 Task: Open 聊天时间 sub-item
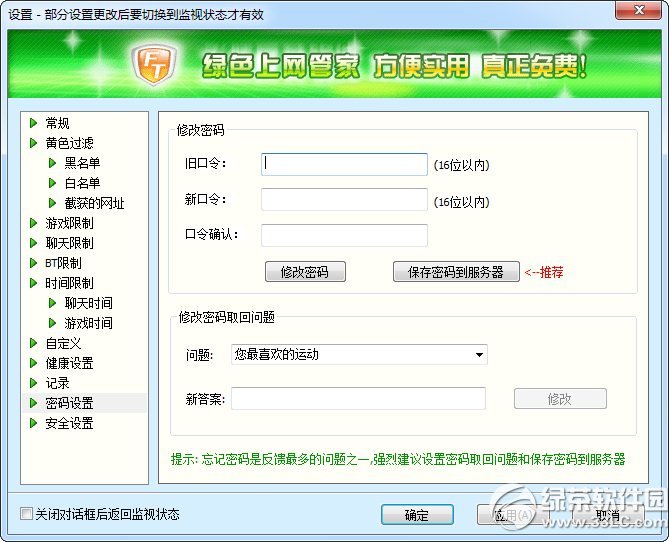(88, 303)
